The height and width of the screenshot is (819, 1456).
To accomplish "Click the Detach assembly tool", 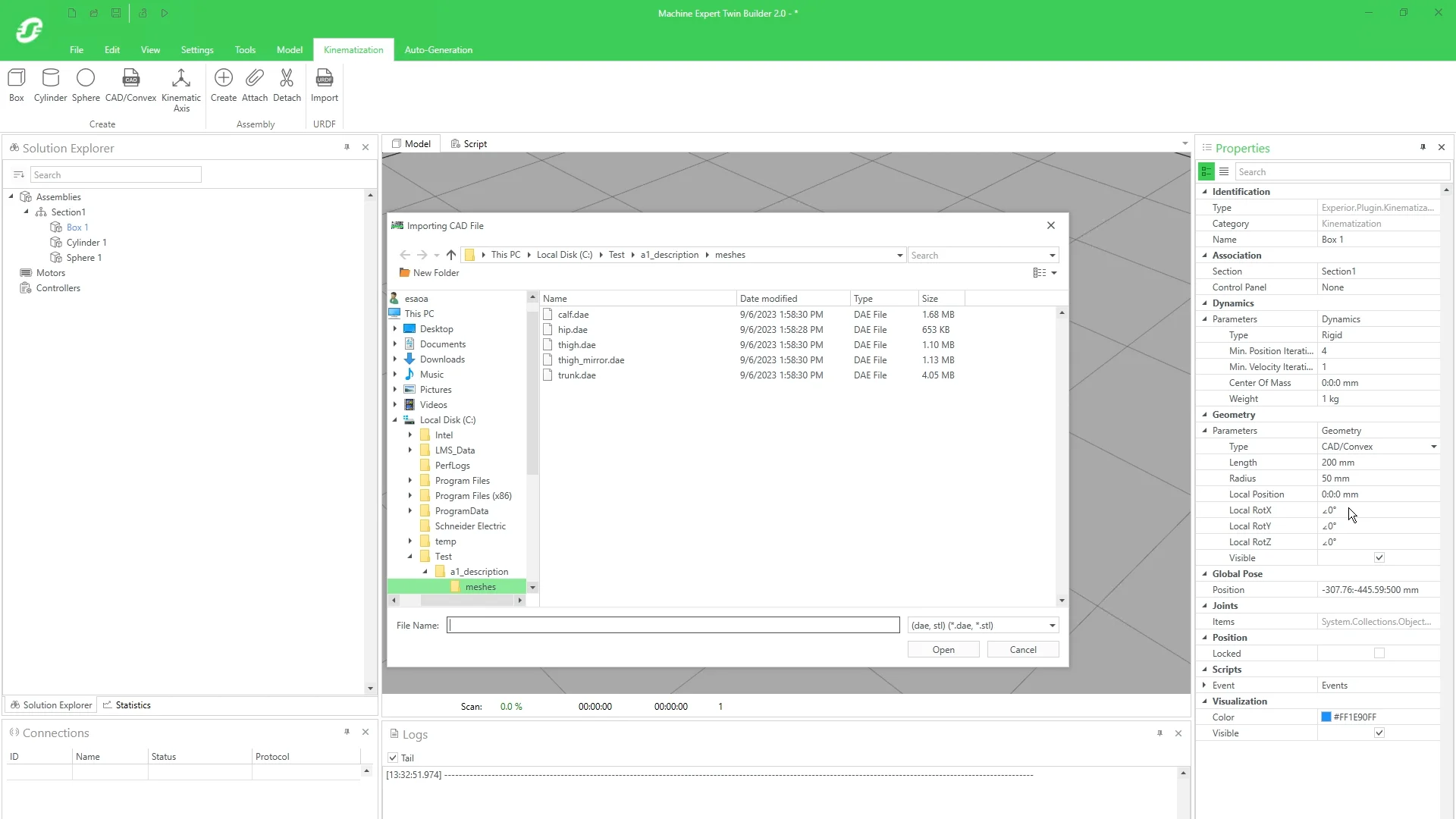I will coord(287,85).
